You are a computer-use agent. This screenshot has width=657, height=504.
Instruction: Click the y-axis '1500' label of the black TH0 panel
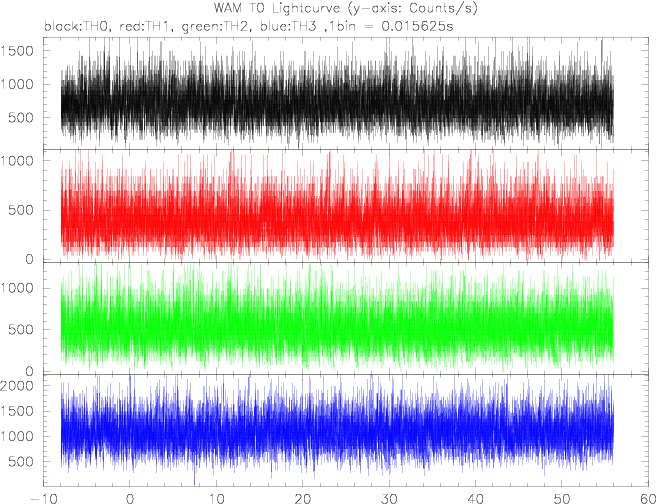click(x=17, y=51)
